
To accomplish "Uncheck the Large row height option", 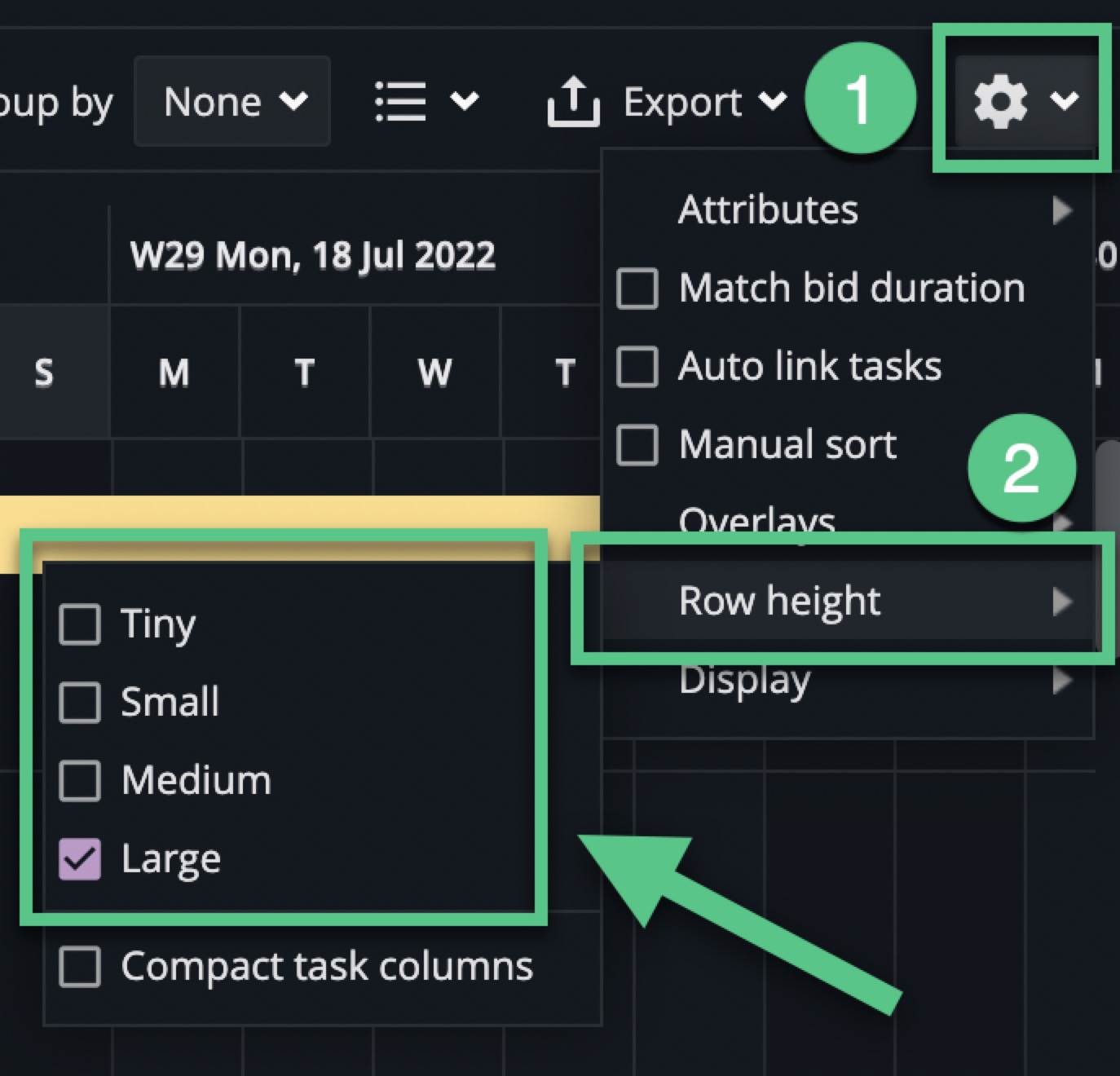I will click(80, 859).
